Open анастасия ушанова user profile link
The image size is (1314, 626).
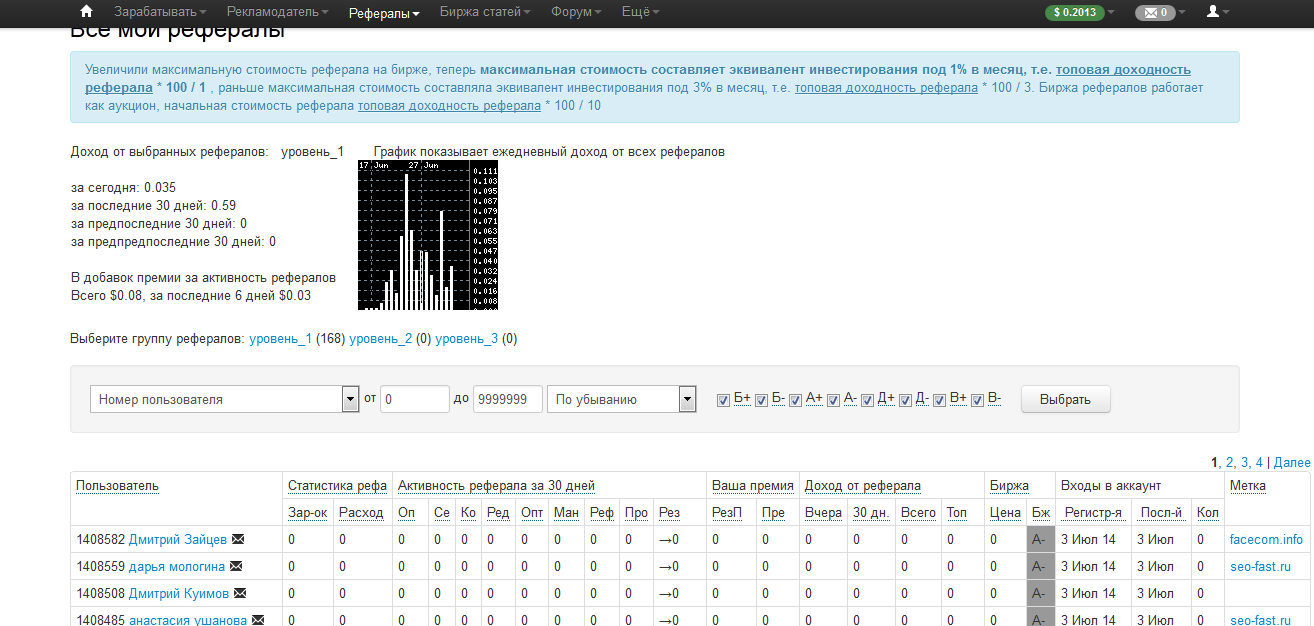[188, 620]
